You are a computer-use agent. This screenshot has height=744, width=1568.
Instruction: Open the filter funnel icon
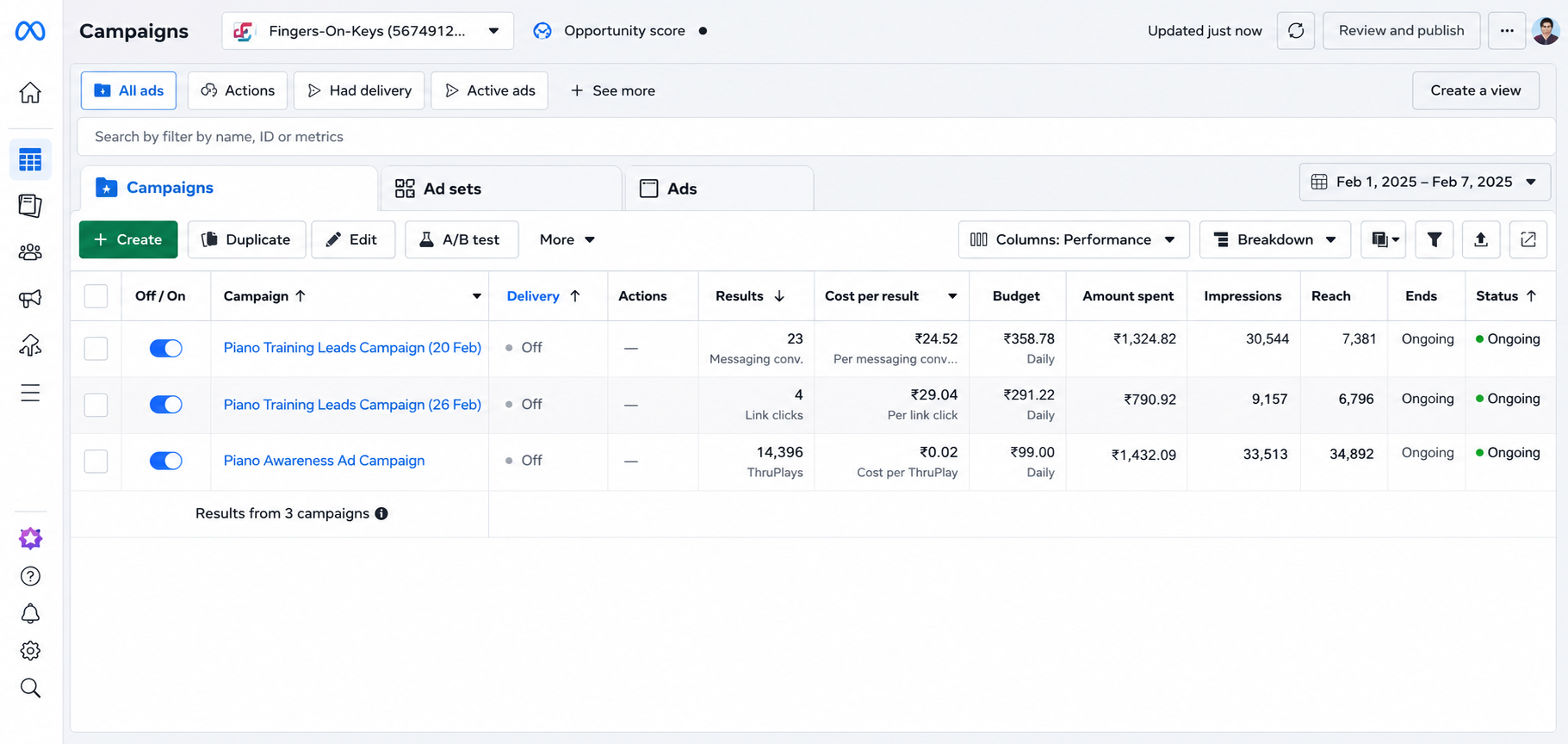click(x=1435, y=239)
